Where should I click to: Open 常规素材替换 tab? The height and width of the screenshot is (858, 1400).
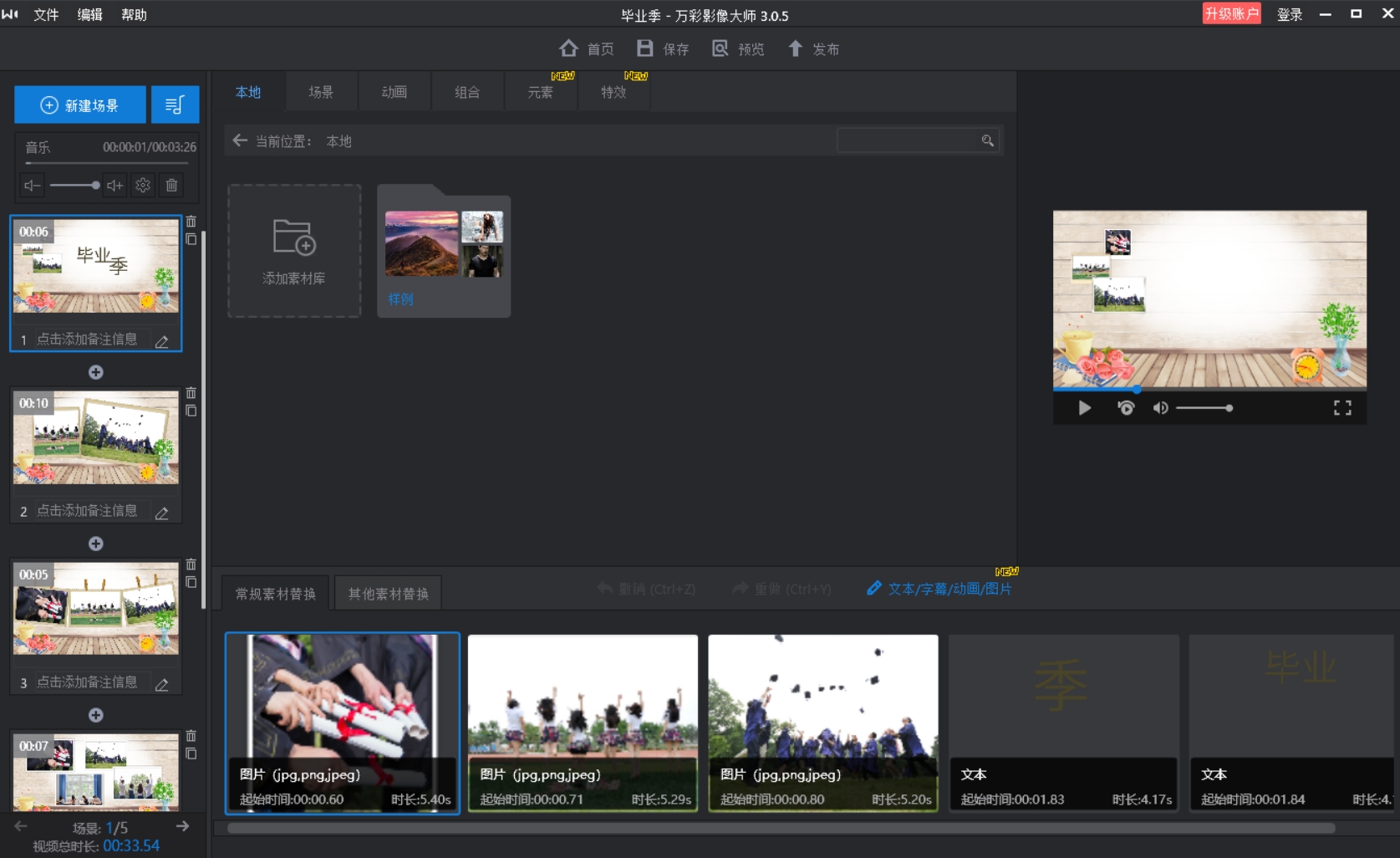point(276,594)
